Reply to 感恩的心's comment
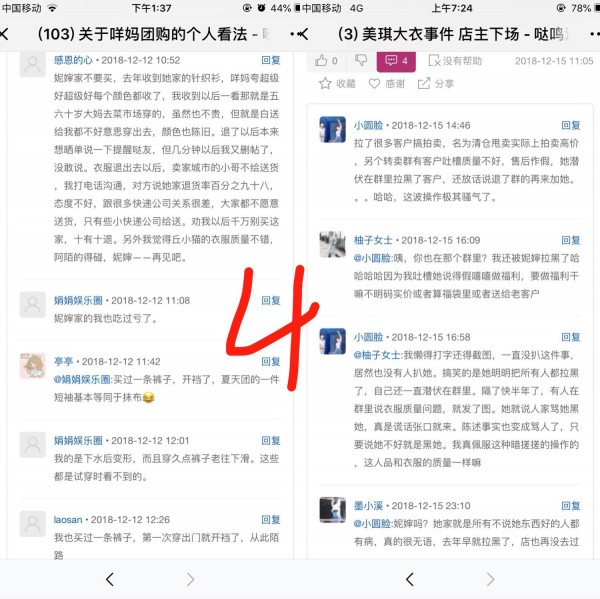 pos(271,60)
